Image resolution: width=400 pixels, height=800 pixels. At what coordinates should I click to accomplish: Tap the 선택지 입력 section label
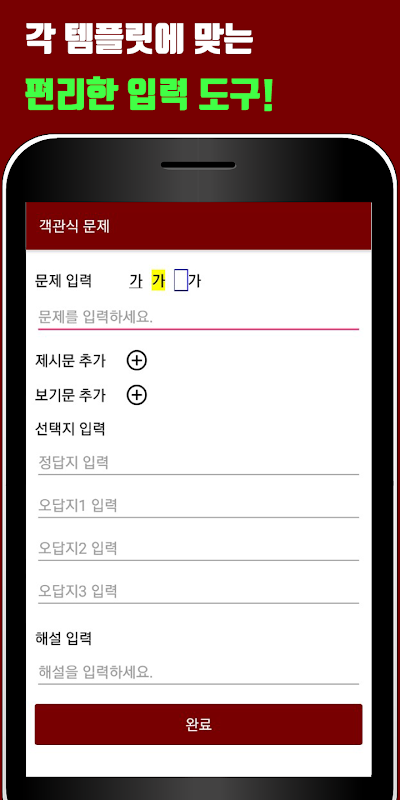pyautogui.click(x=70, y=429)
